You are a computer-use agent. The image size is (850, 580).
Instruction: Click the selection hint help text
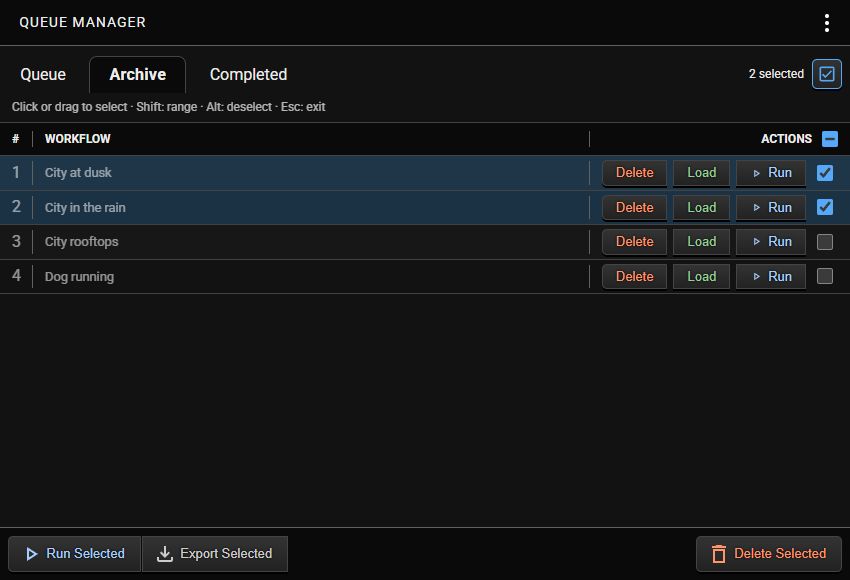click(169, 107)
